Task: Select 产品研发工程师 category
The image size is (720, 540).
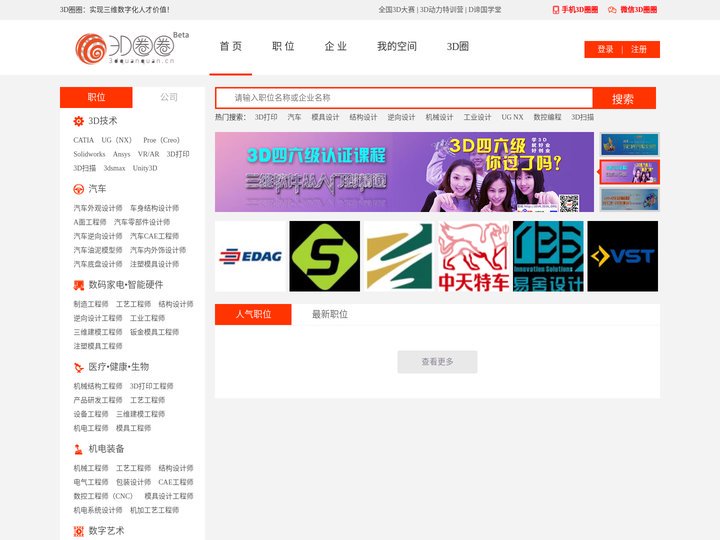Action: click(x=98, y=400)
